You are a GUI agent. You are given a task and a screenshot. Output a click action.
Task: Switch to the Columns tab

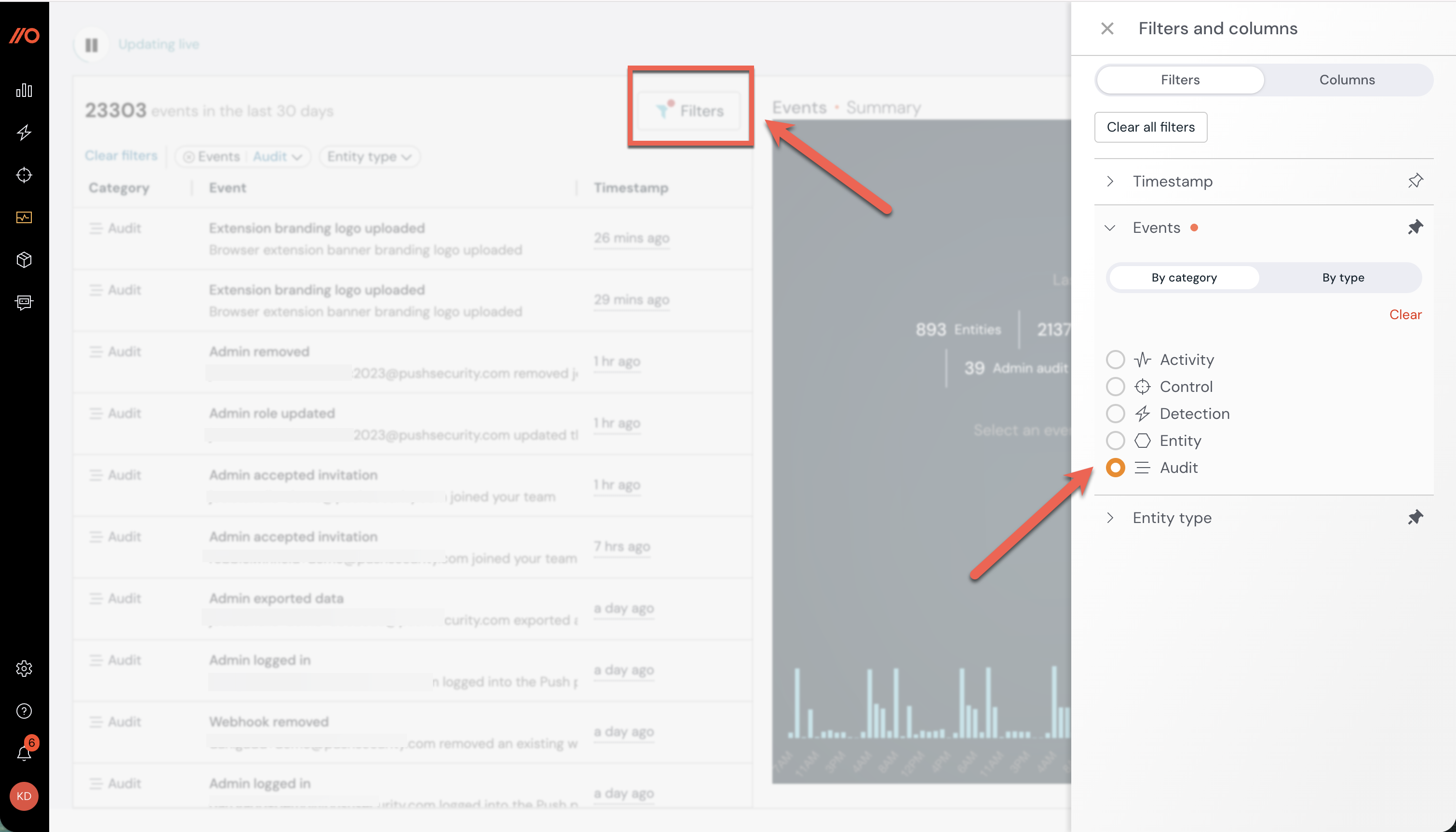1347,80
